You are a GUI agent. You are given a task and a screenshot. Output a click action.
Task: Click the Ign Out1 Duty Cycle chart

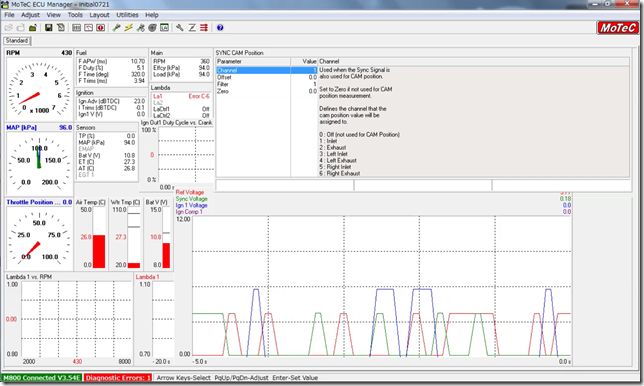tap(186, 154)
